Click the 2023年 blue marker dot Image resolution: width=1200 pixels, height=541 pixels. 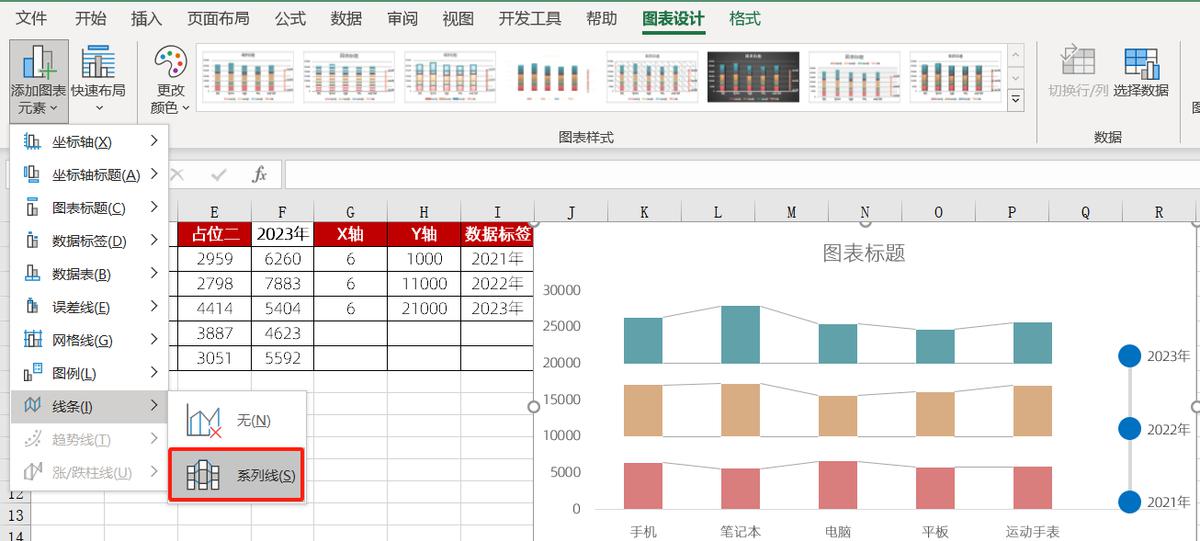point(1129,355)
